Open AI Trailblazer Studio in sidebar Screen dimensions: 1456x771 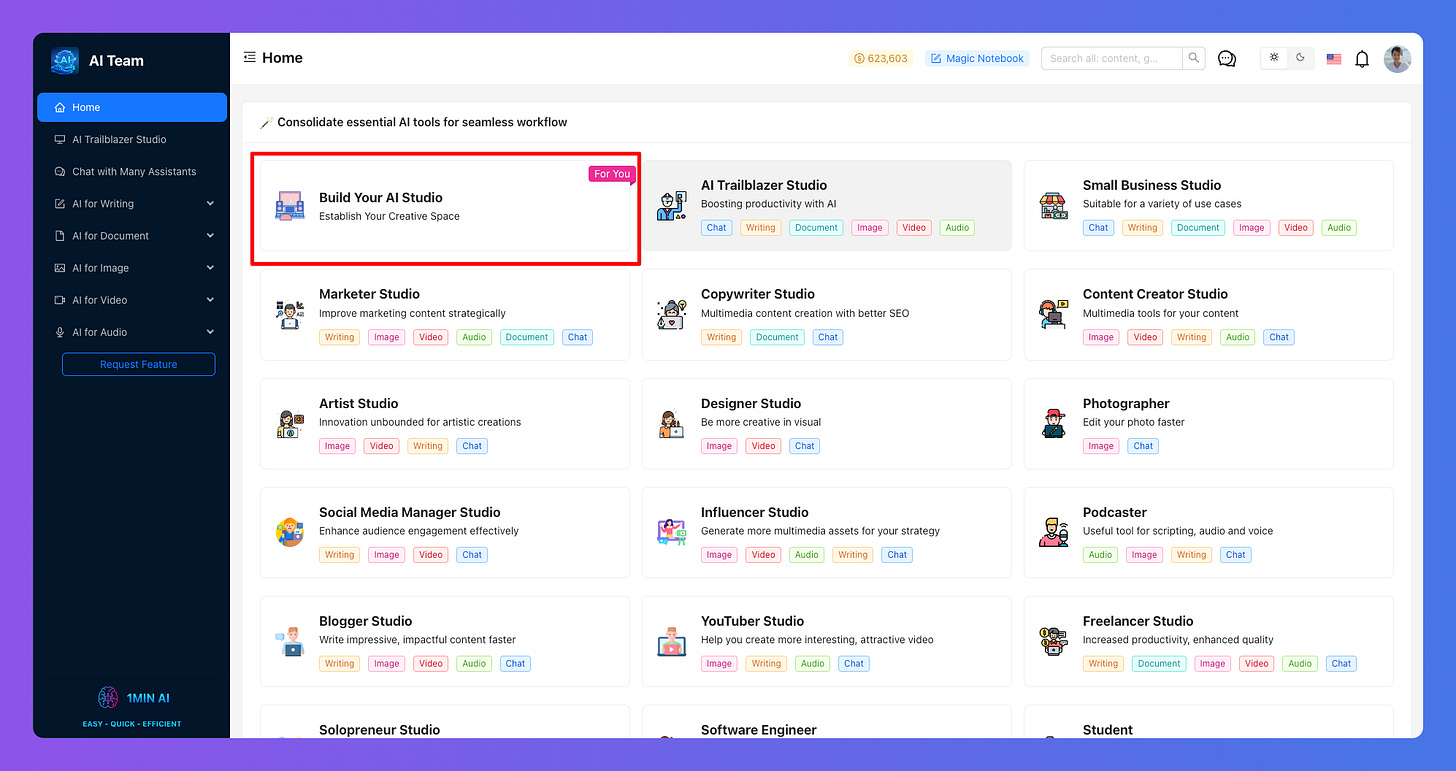(132, 139)
